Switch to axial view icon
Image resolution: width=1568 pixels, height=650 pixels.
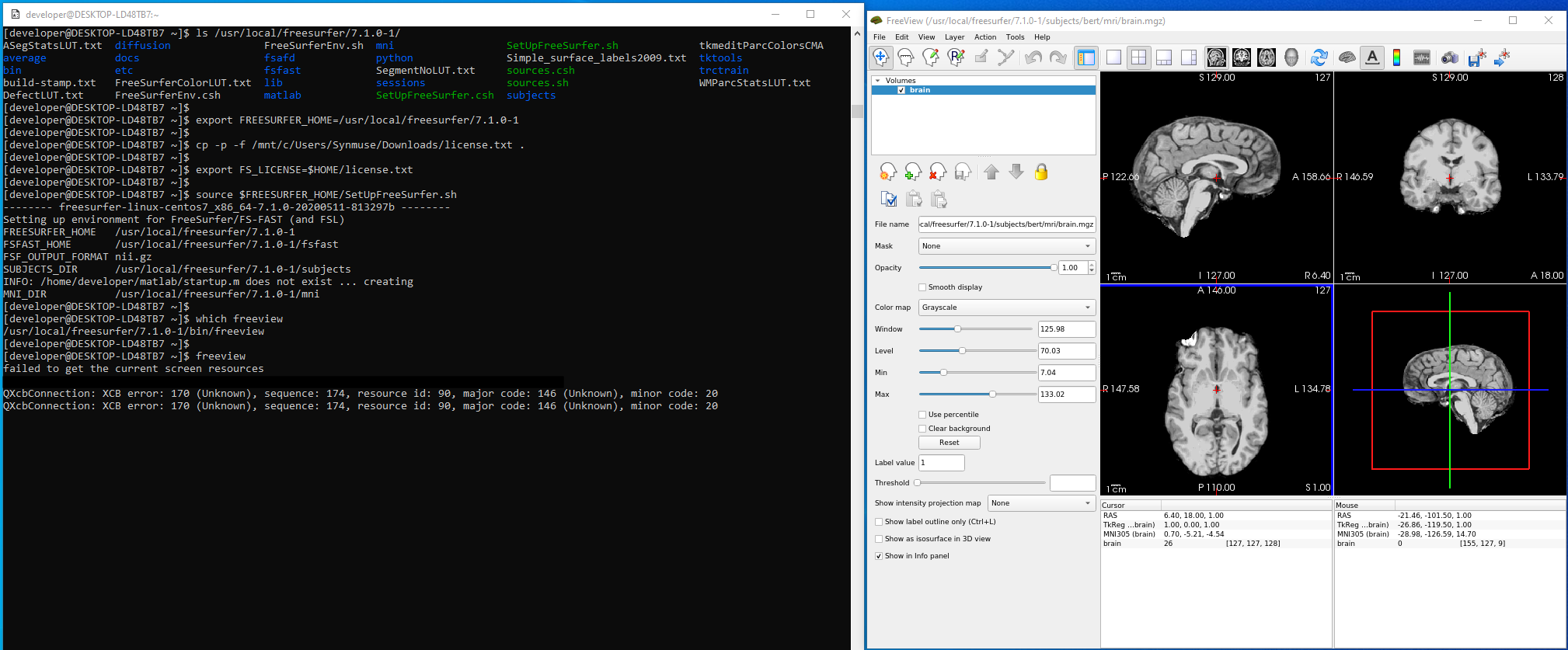(x=1267, y=57)
